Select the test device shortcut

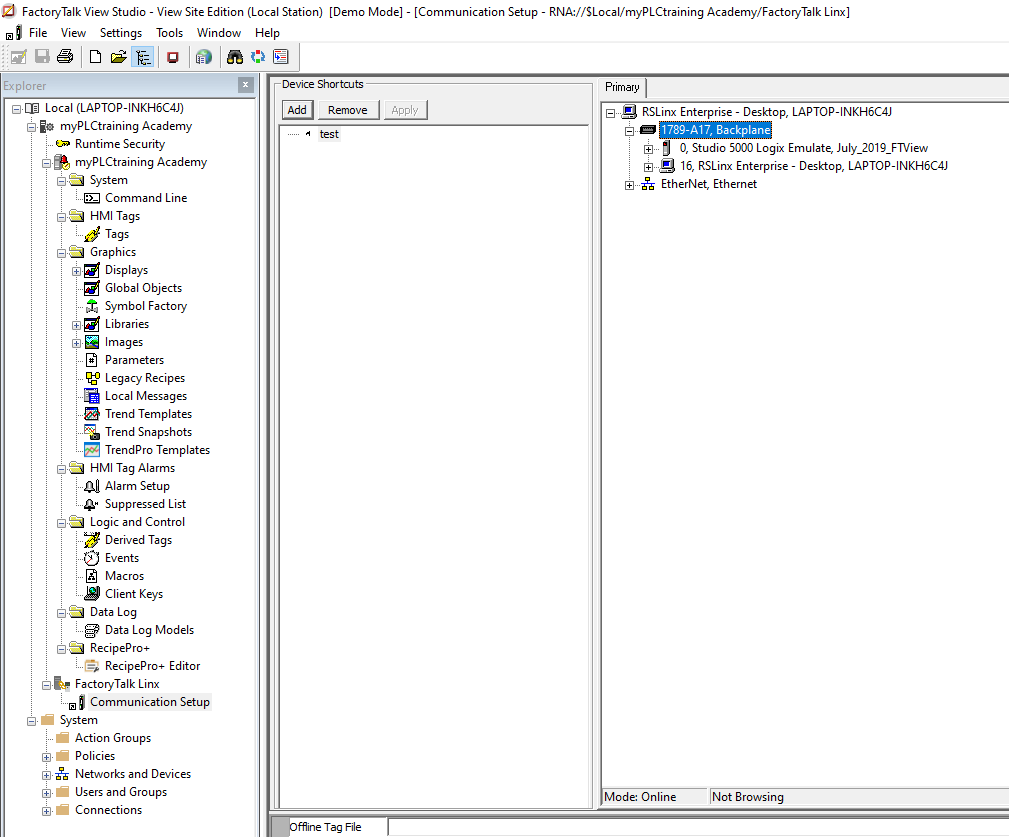click(x=329, y=134)
